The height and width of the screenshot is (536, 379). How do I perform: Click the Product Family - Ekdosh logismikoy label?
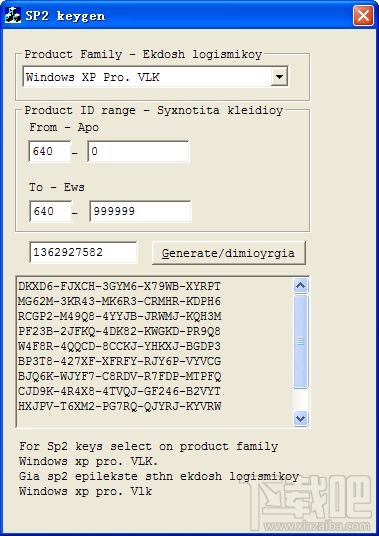143,54
